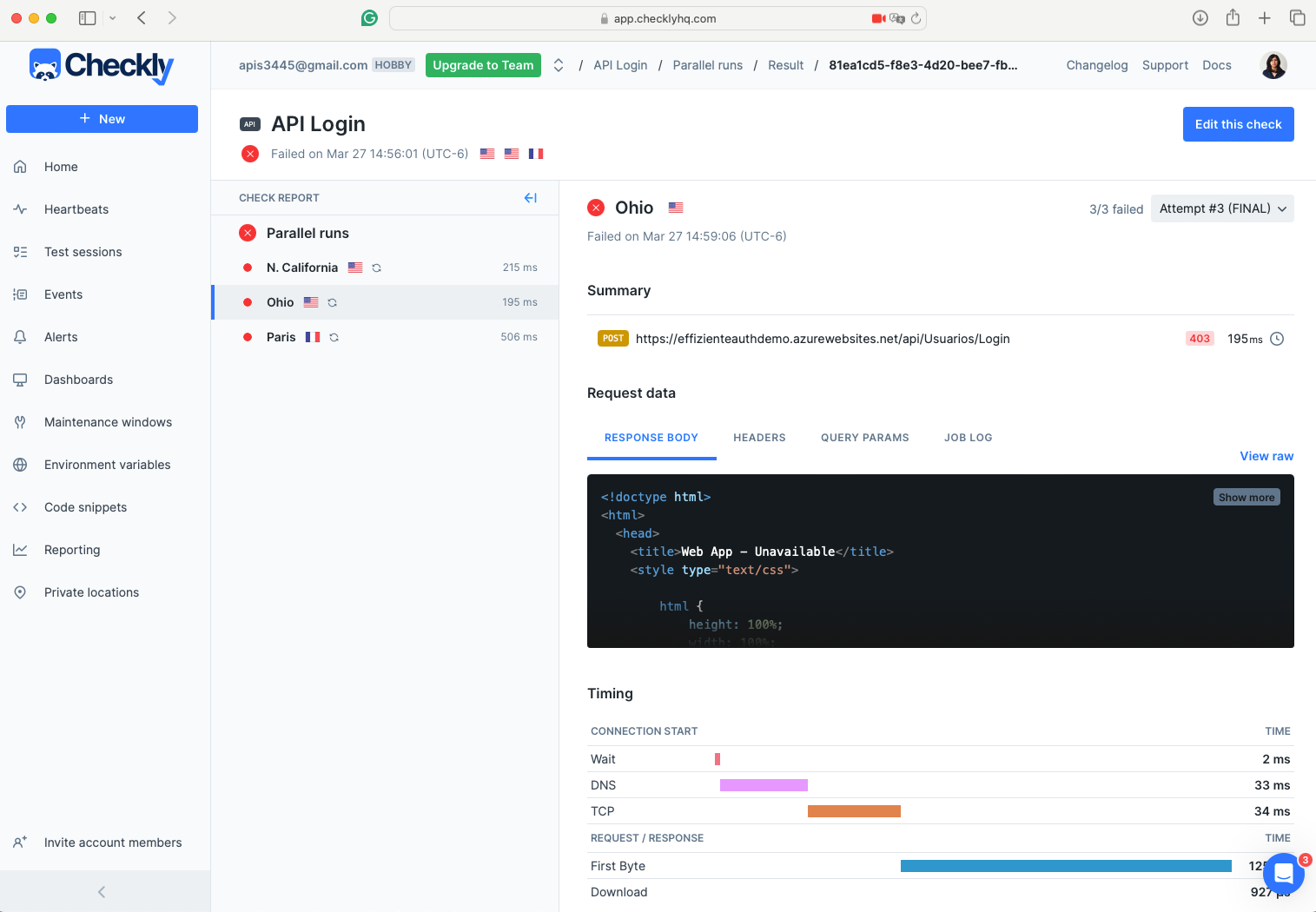Viewport: 1316px width, 912px height.
Task: Select Ohio run result
Action: (386, 302)
